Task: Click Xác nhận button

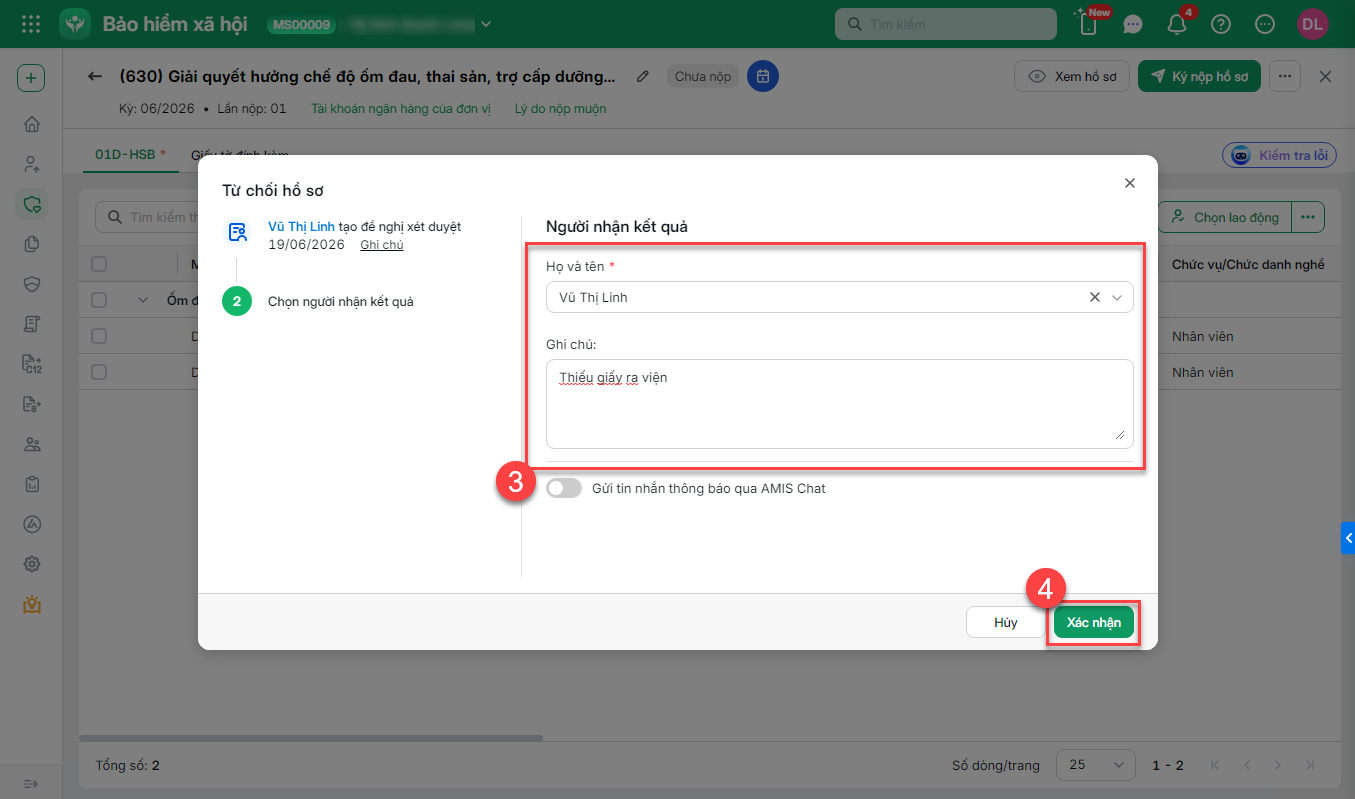Action: click(1094, 622)
